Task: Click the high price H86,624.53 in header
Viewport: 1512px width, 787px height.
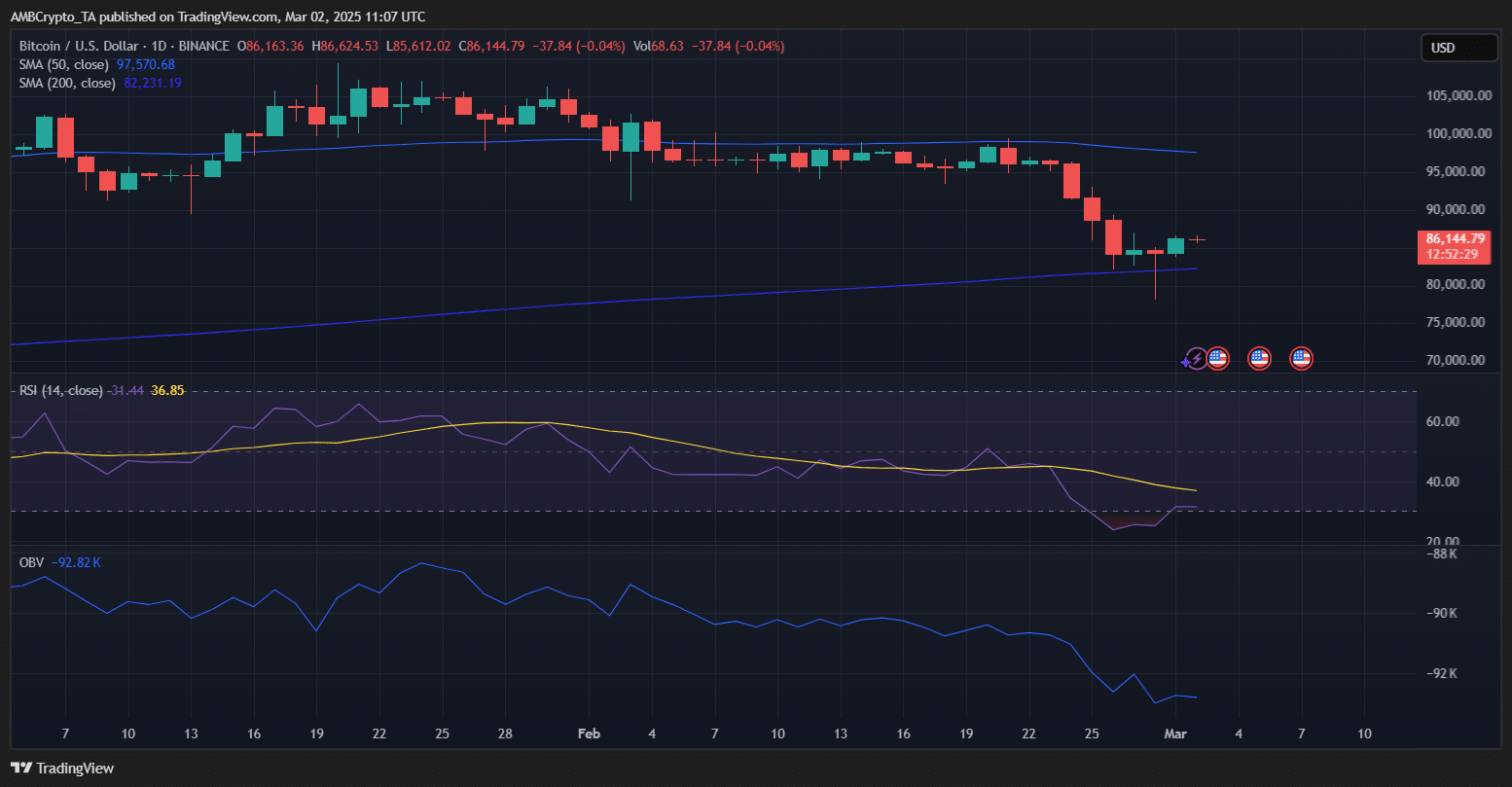Action: (x=347, y=46)
